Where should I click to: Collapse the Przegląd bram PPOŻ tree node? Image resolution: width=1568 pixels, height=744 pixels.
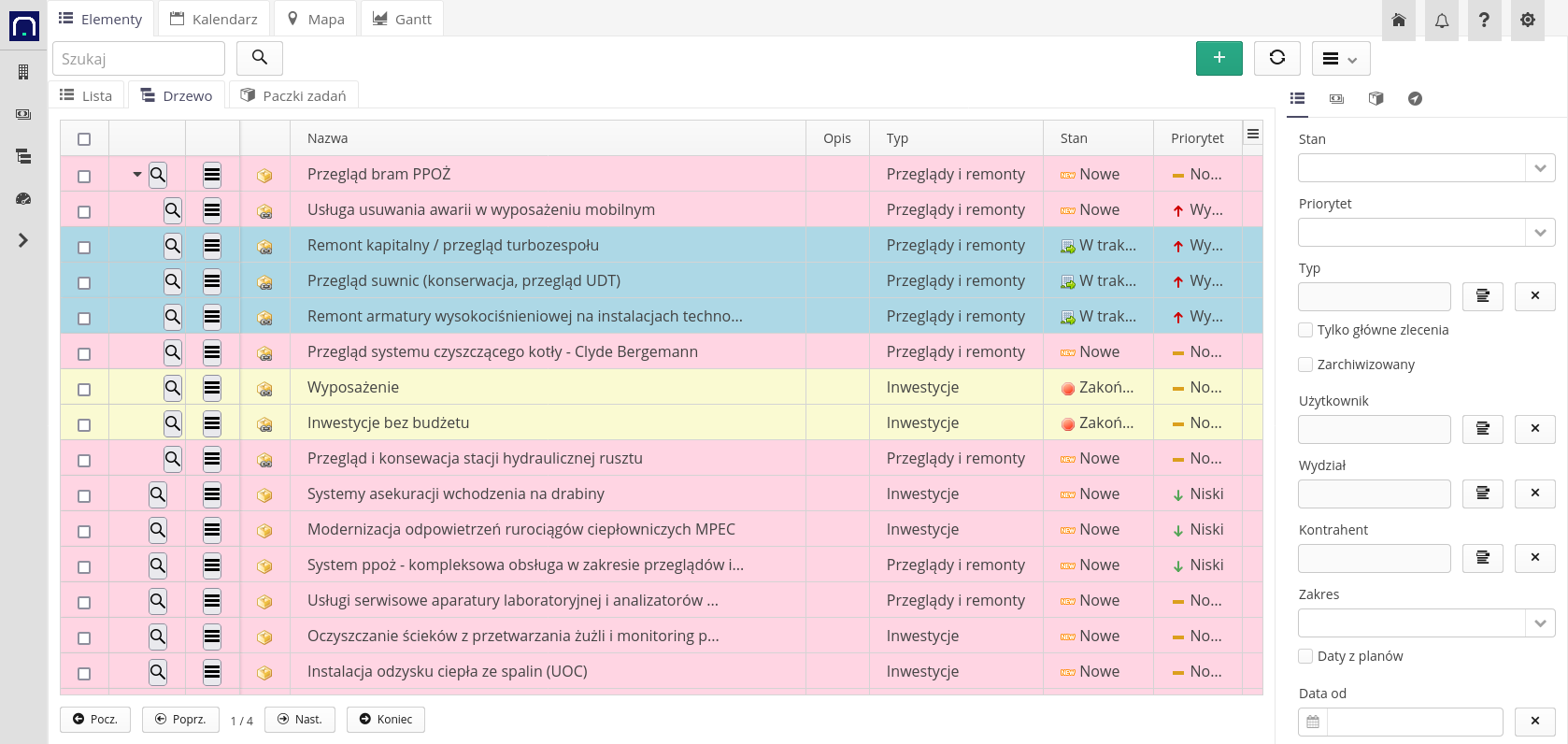tap(137, 174)
